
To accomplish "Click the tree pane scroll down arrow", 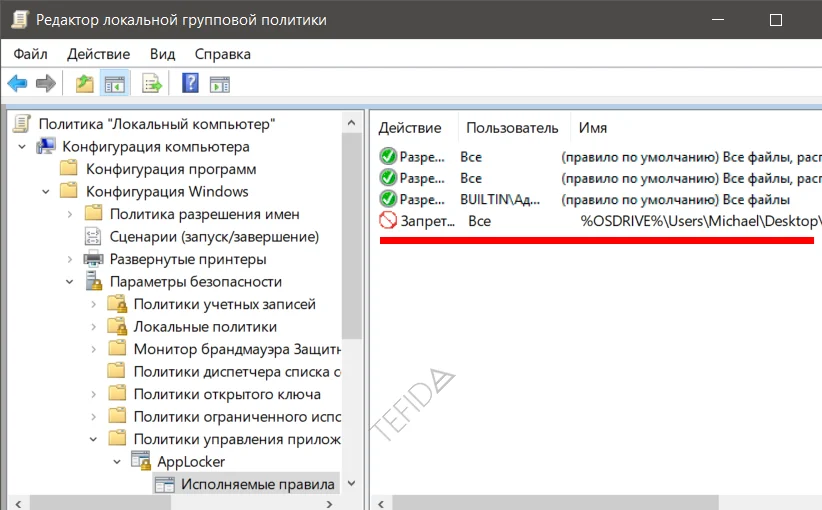I will (x=352, y=484).
